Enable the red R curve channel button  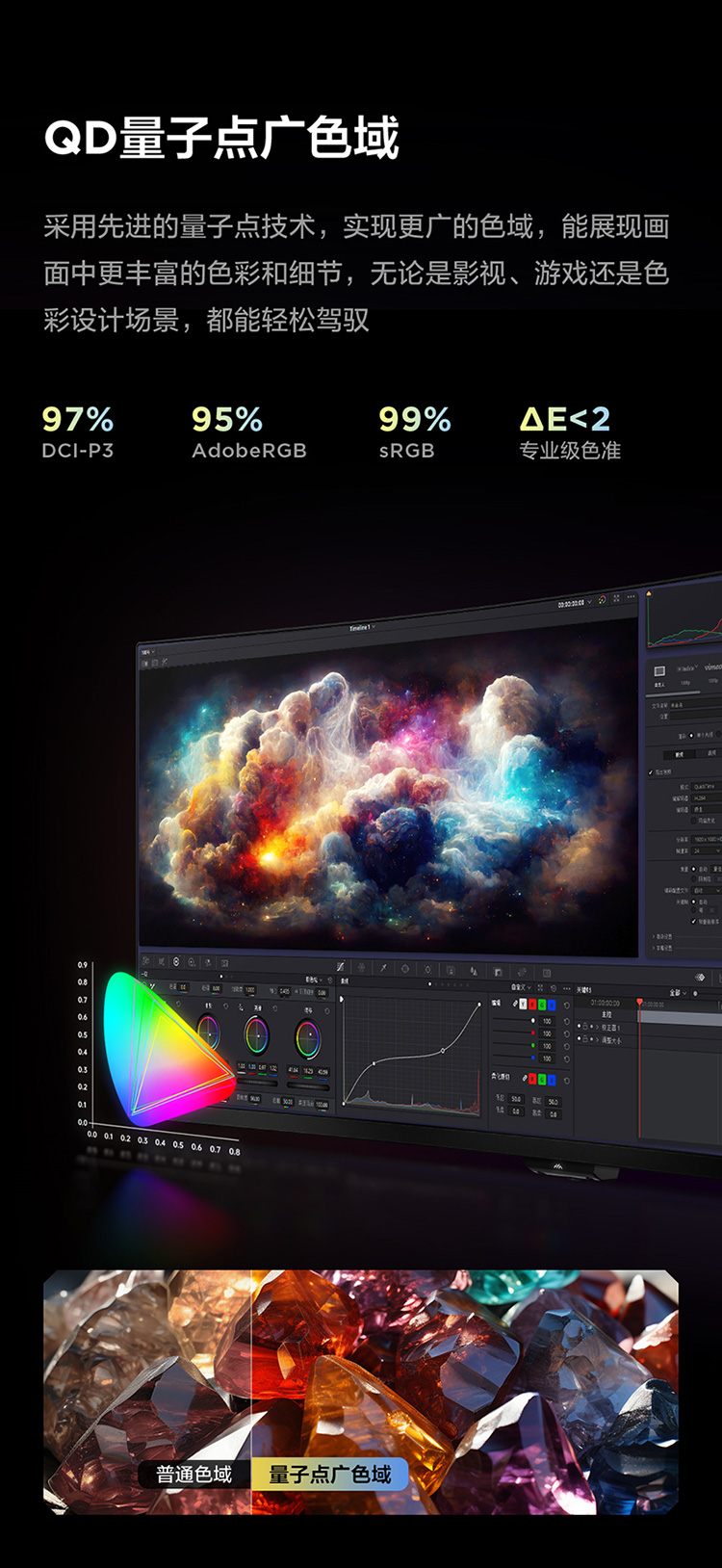point(532,1005)
